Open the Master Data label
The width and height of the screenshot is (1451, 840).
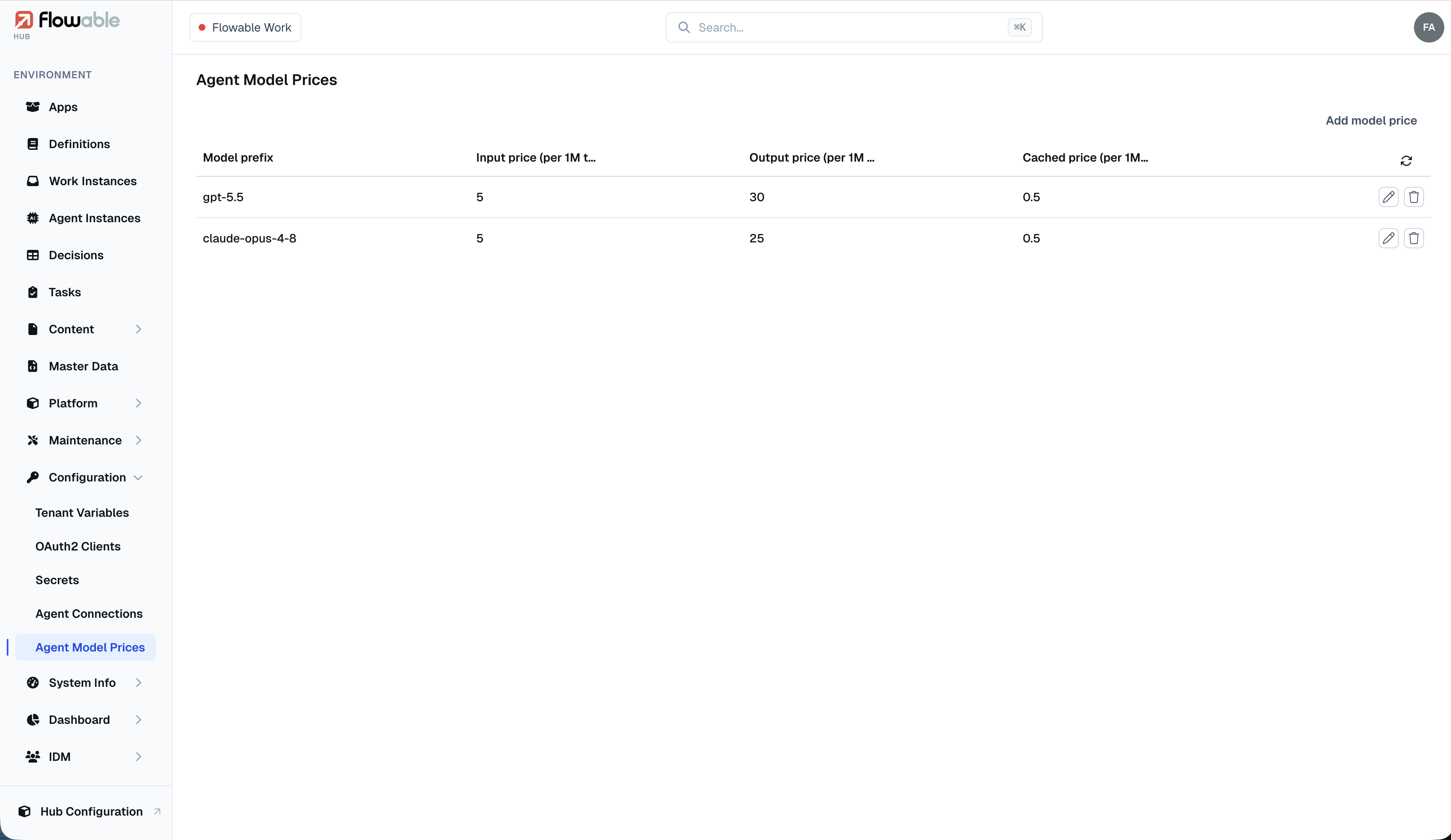pyautogui.click(x=83, y=366)
